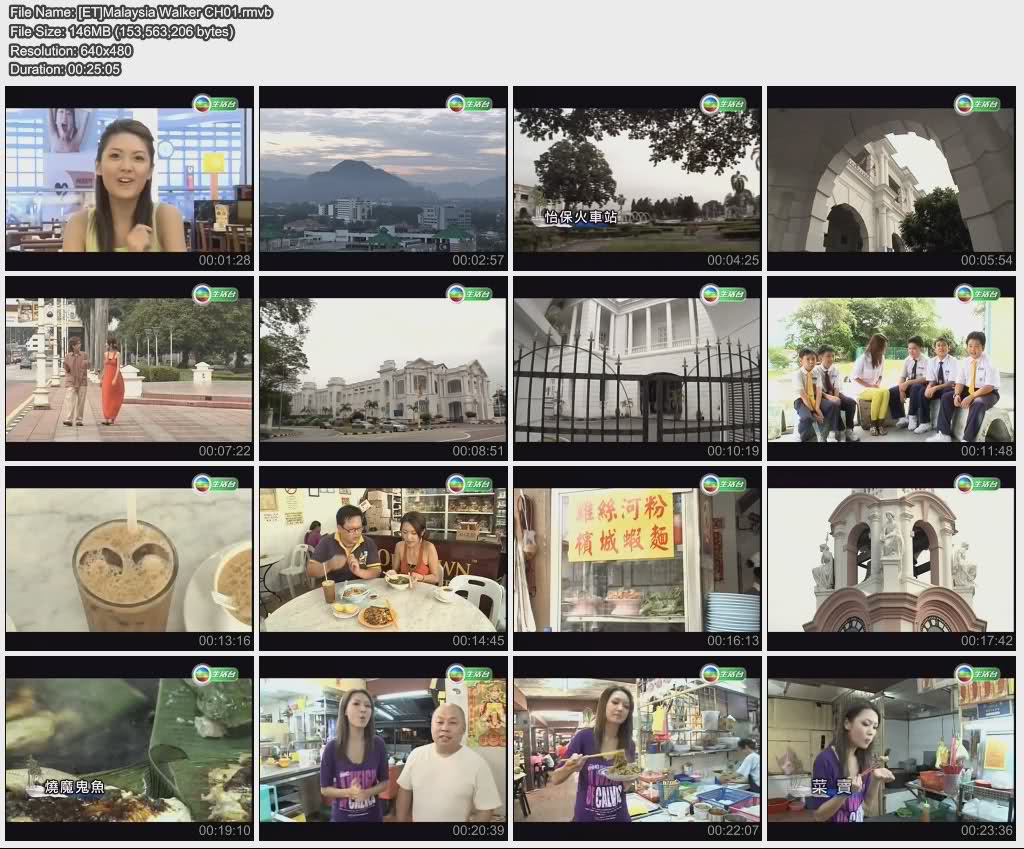Click the 'Duration: 00:25:05' line
Screen dimensions: 1024x849
(x=65, y=69)
